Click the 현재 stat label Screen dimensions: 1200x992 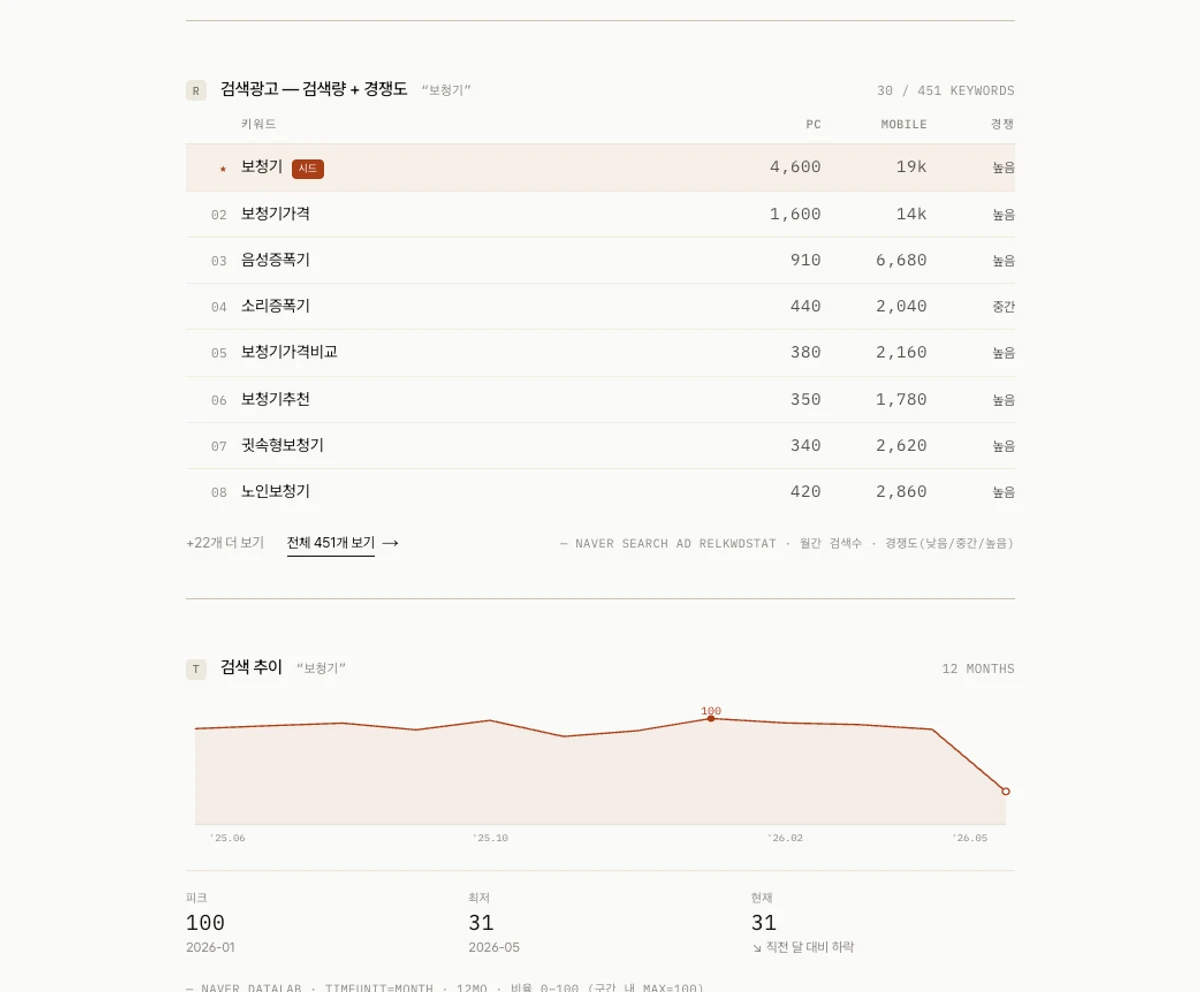(762, 898)
